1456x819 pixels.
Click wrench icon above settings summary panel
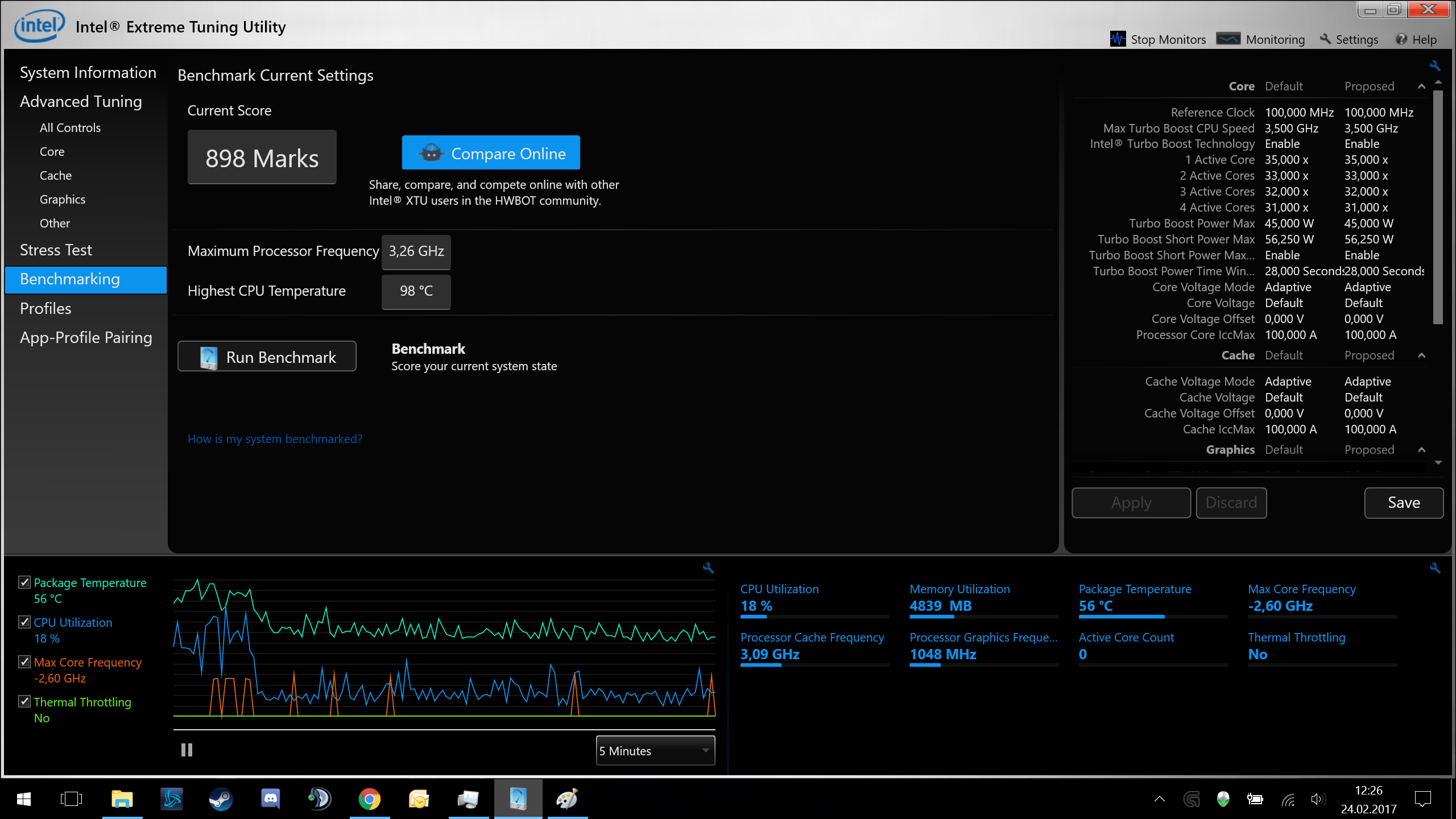coord(1434,66)
